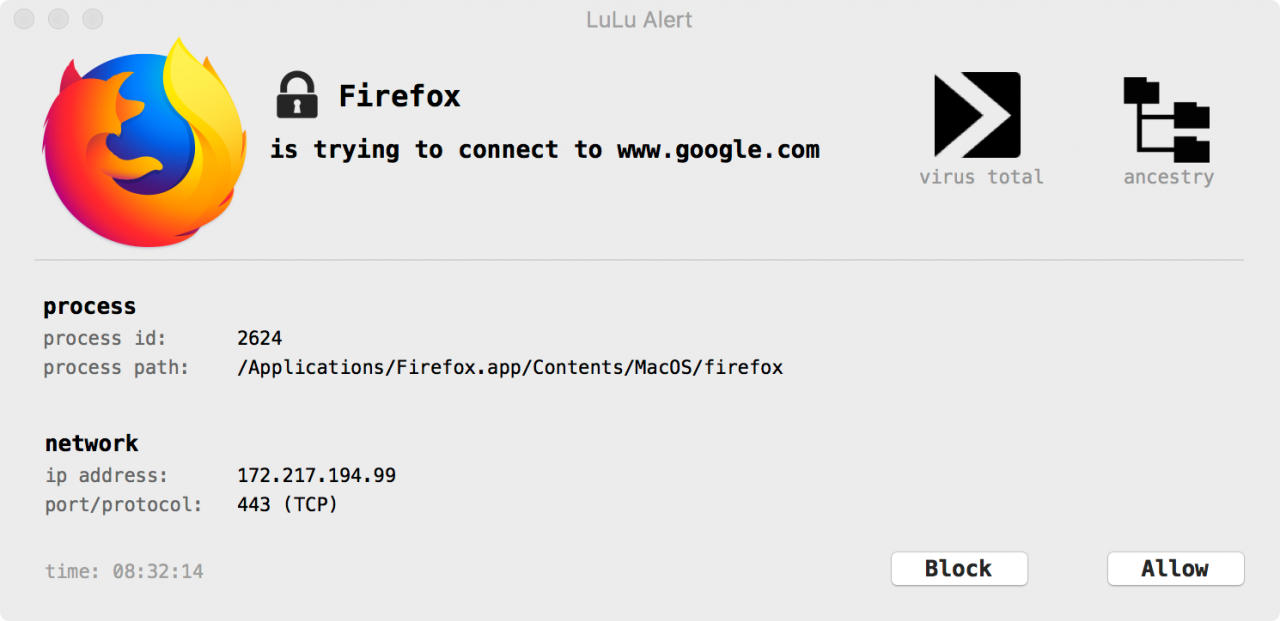
Task: Click the padlock signing-status icon
Action: (296, 95)
